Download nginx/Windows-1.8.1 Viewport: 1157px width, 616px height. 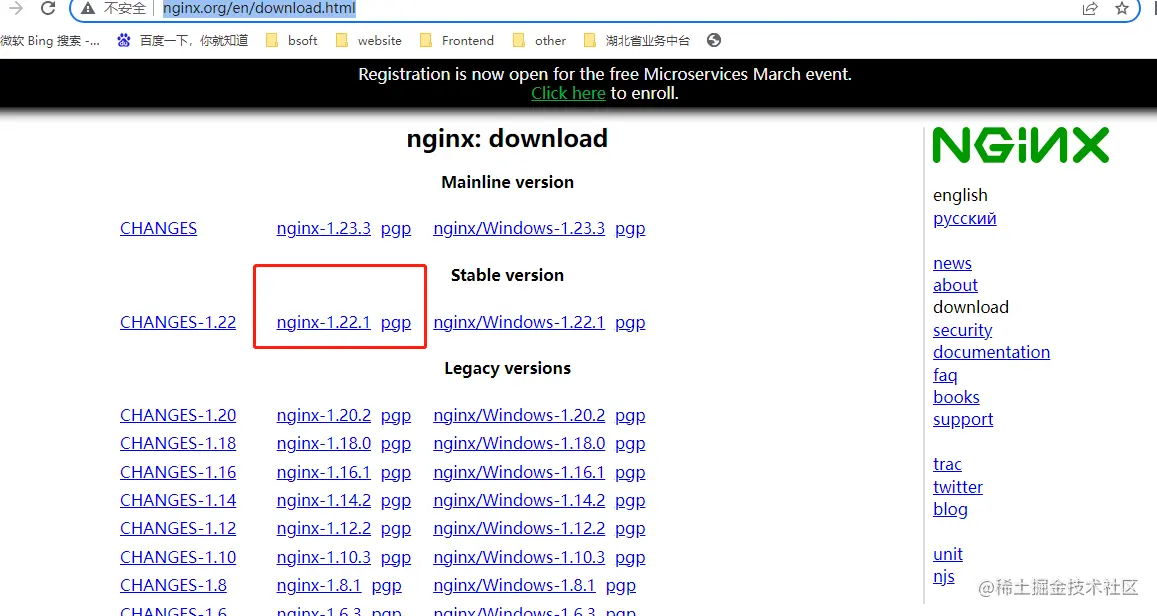(x=514, y=585)
